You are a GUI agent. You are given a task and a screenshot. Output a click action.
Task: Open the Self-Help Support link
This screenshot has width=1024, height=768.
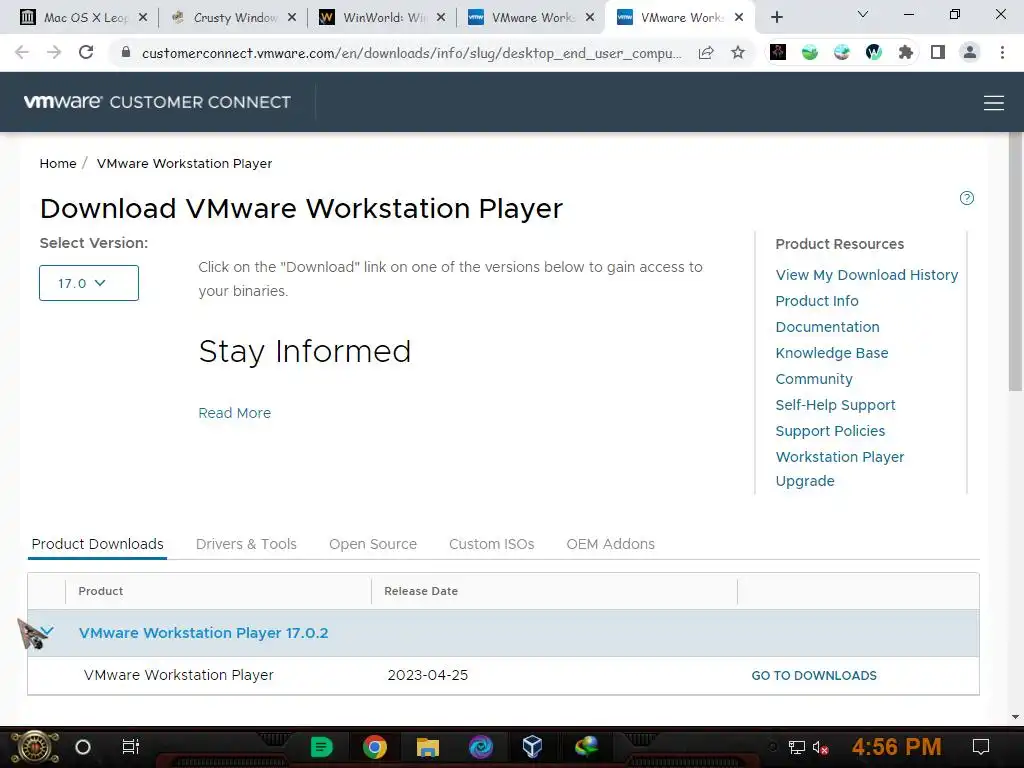tap(835, 406)
